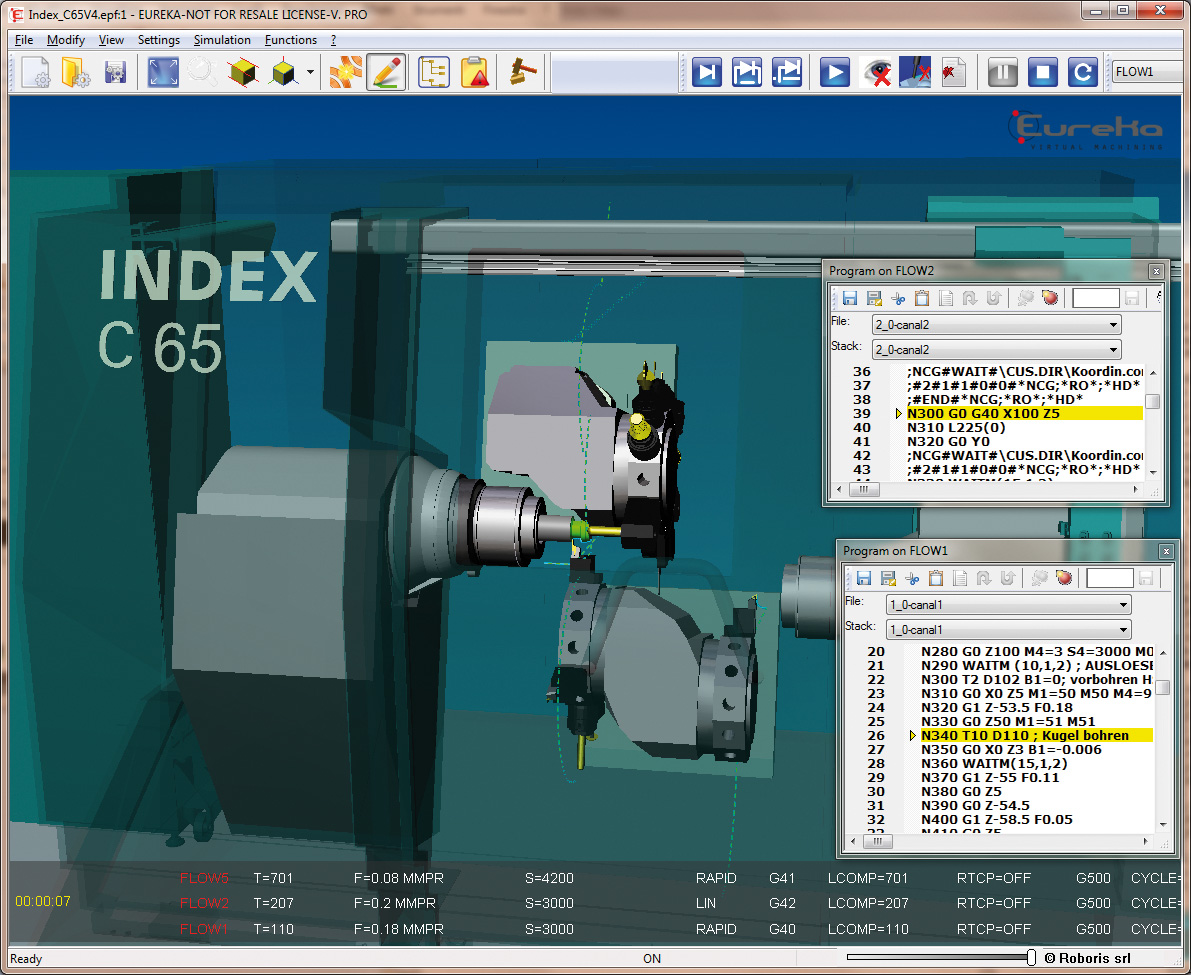The image size is (1191, 975).
Task: Open the FLOW1 flow selector dropdown
Action: [1148, 72]
